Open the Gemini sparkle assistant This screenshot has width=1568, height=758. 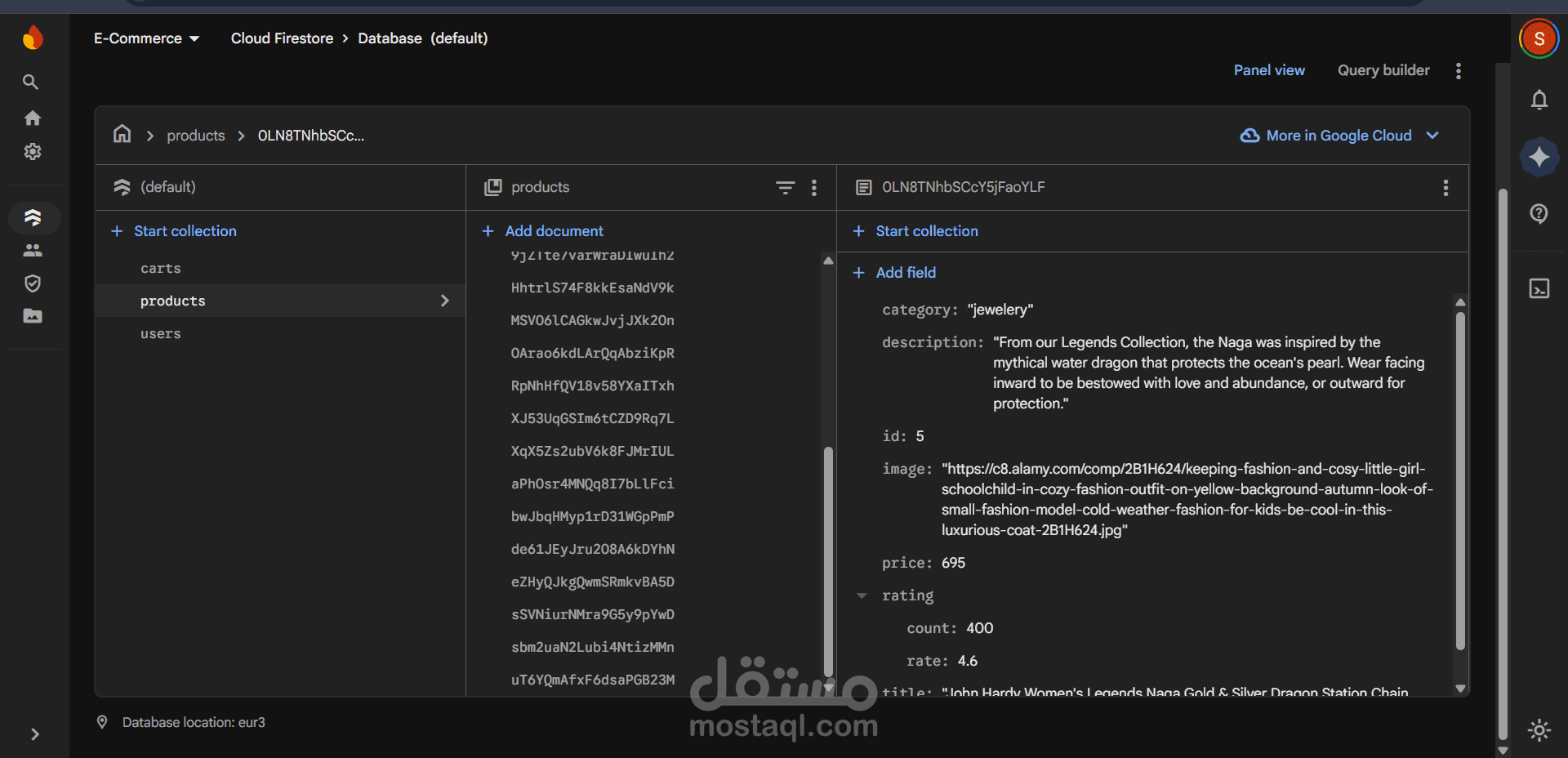click(x=1539, y=156)
